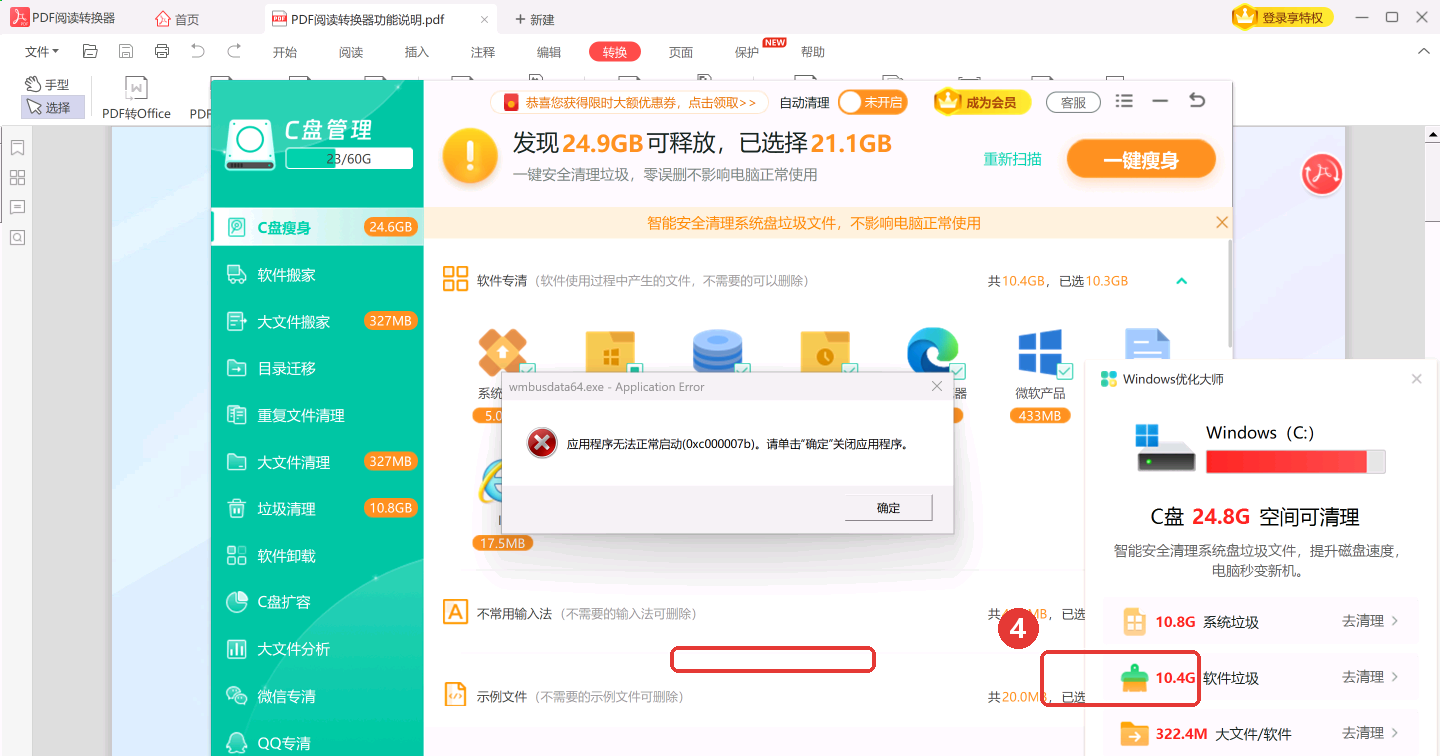This screenshot has width=1440, height=756.
Task: Switch to the 注释 ribbon tab
Action: pyautogui.click(x=483, y=52)
